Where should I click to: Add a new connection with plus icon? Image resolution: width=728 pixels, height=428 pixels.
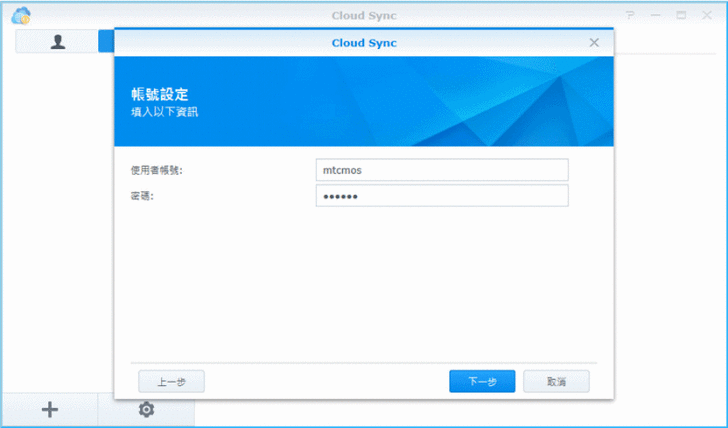(x=50, y=409)
